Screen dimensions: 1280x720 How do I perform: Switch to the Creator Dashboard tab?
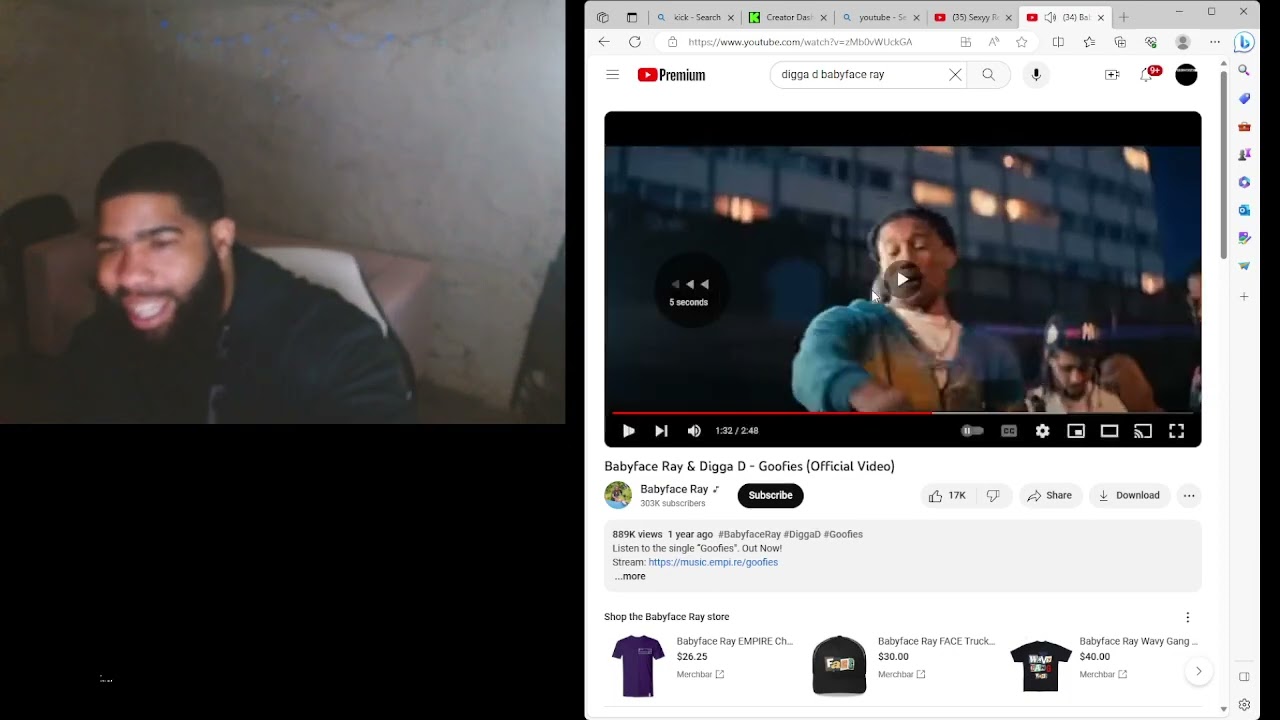point(786,17)
